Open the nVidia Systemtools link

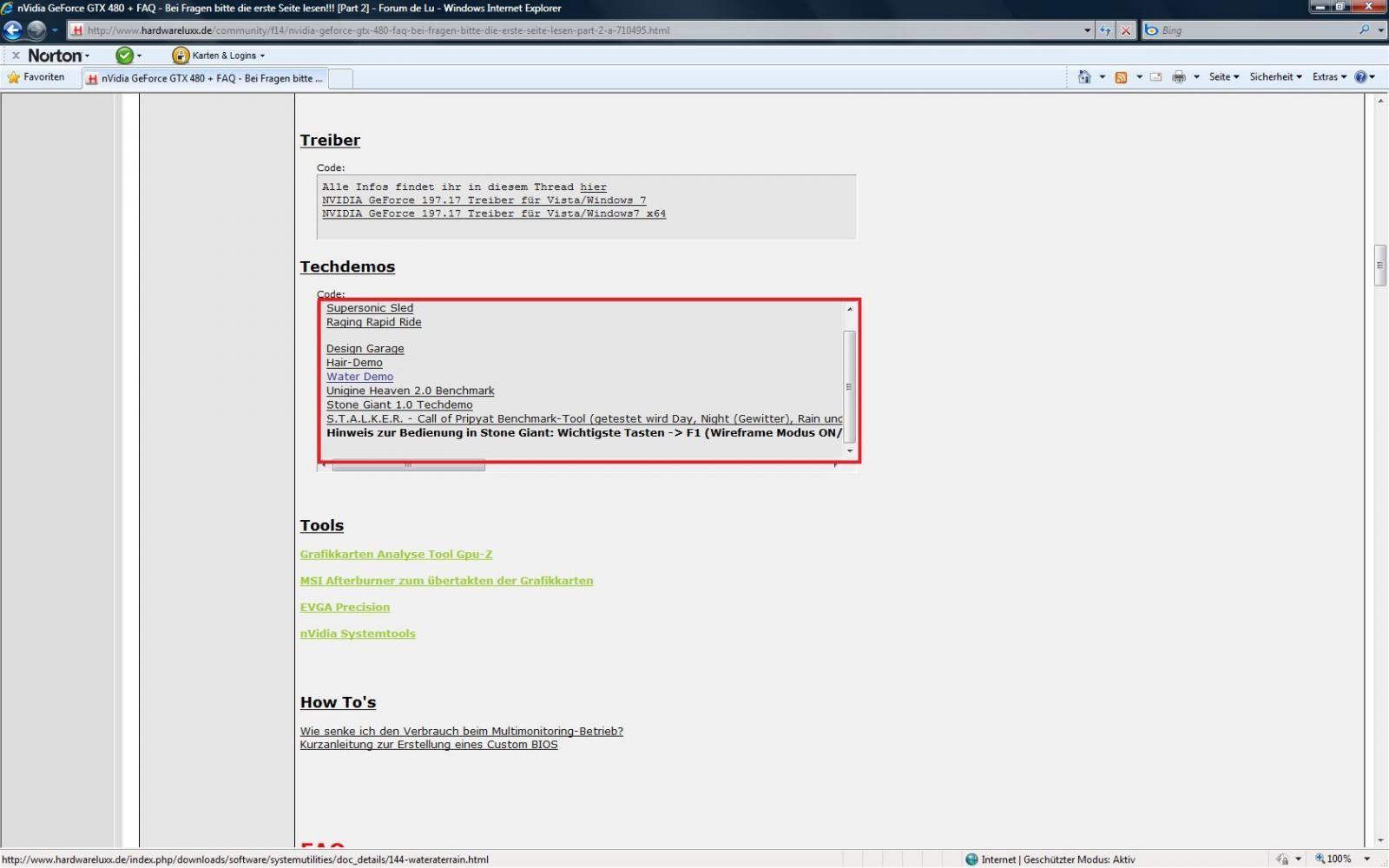(358, 634)
